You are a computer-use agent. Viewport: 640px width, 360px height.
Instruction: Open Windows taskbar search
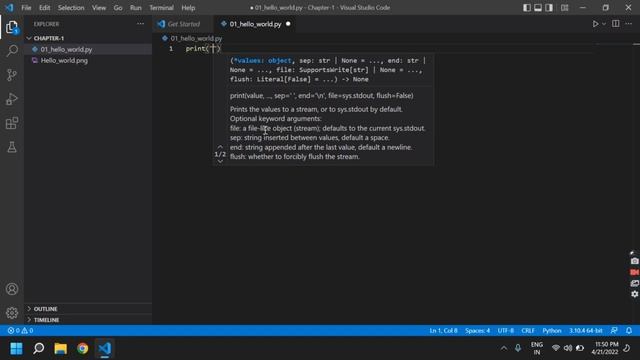click(x=39, y=349)
